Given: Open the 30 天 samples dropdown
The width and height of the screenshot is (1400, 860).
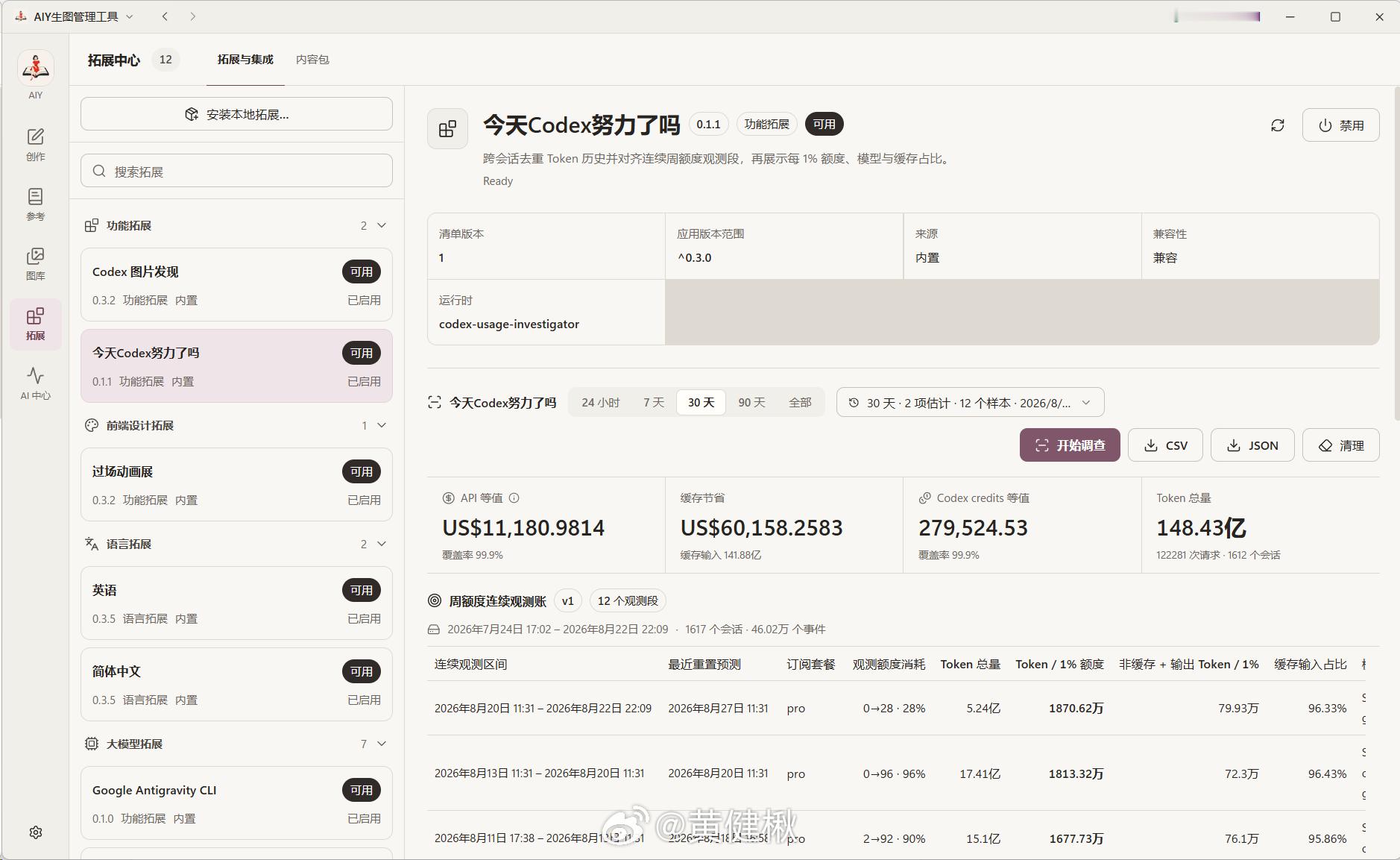Looking at the screenshot, I should point(970,403).
